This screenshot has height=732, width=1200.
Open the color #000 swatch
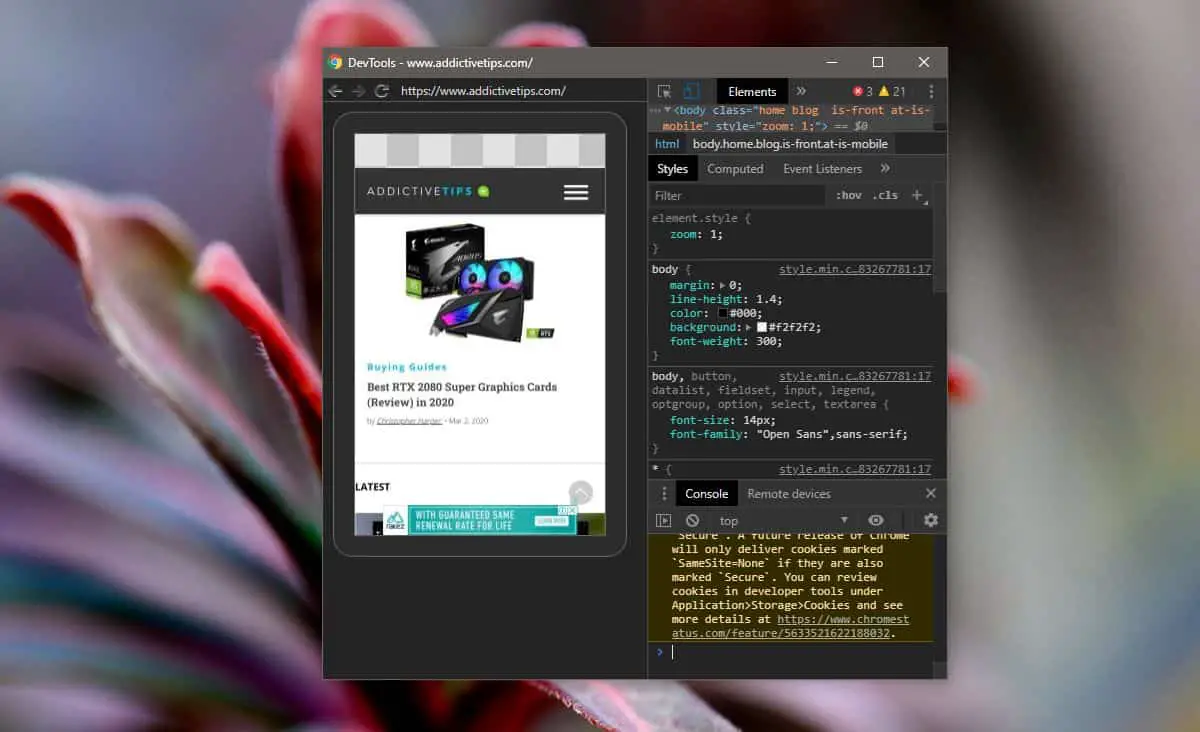(723, 314)
